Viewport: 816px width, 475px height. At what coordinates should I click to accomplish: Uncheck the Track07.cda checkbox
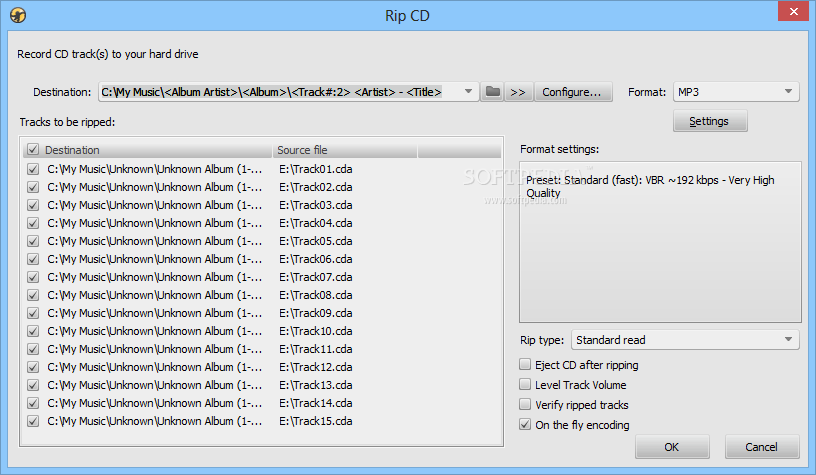point(33,277)
